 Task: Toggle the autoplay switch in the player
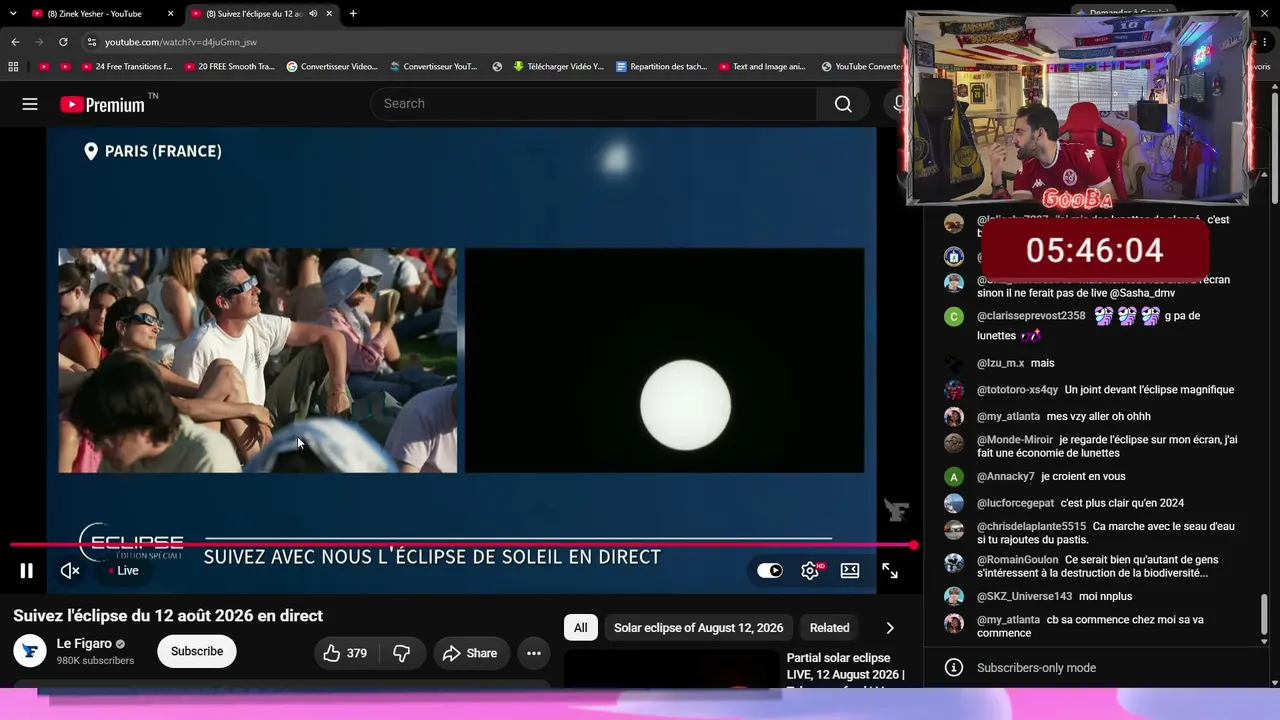(x=770, y=571)
